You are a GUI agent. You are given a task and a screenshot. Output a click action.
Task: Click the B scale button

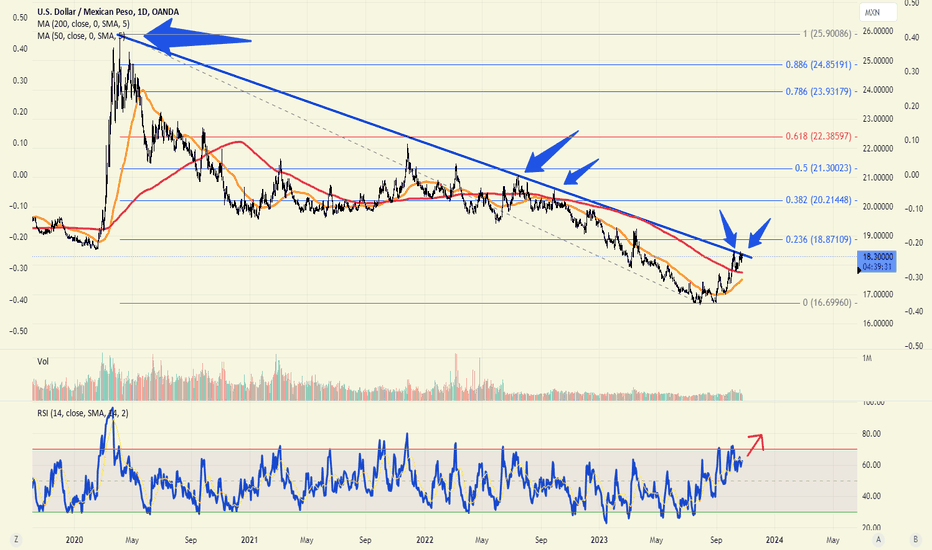click(915, 540)
